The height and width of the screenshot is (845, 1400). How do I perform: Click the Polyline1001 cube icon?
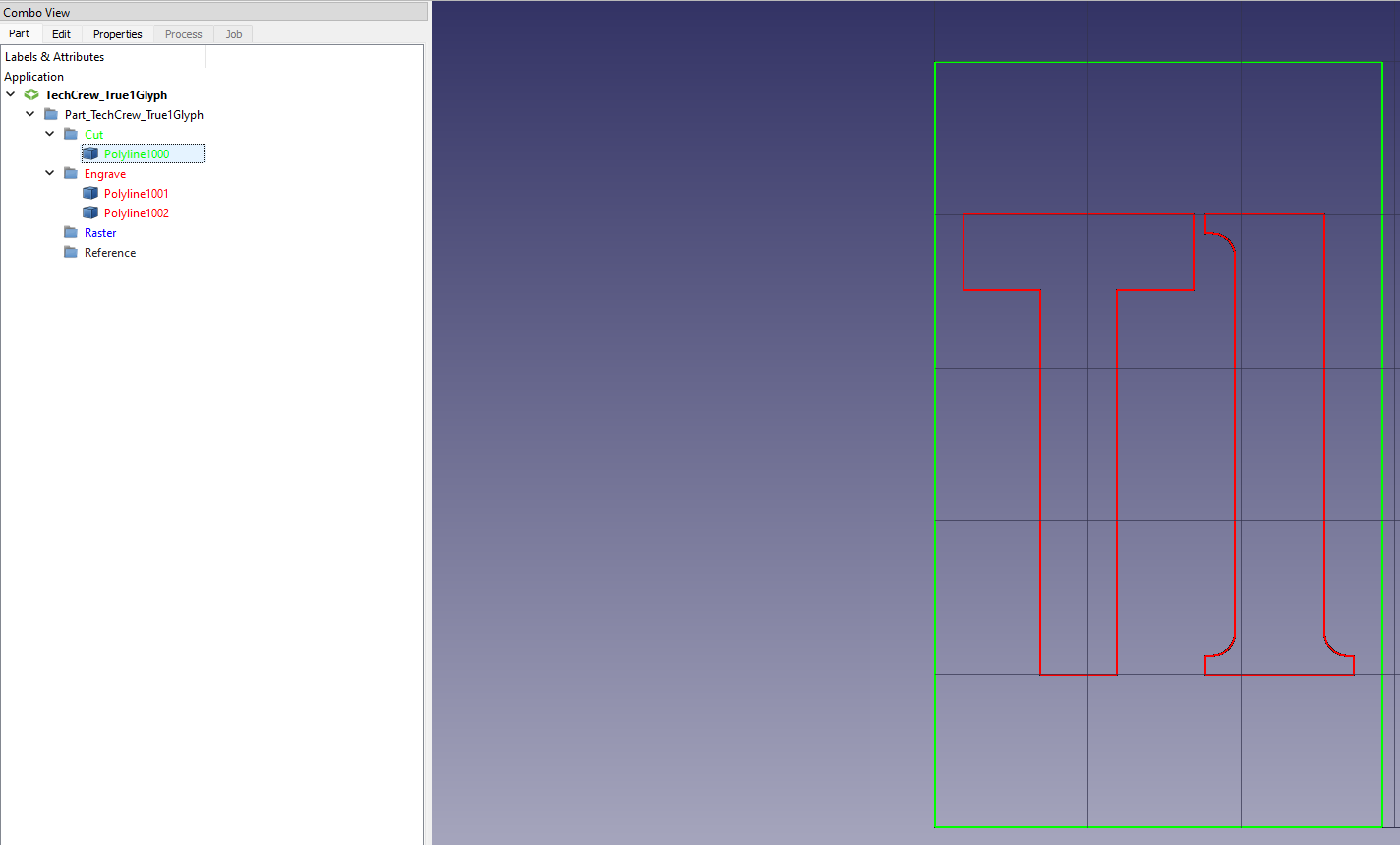point(90,194)
